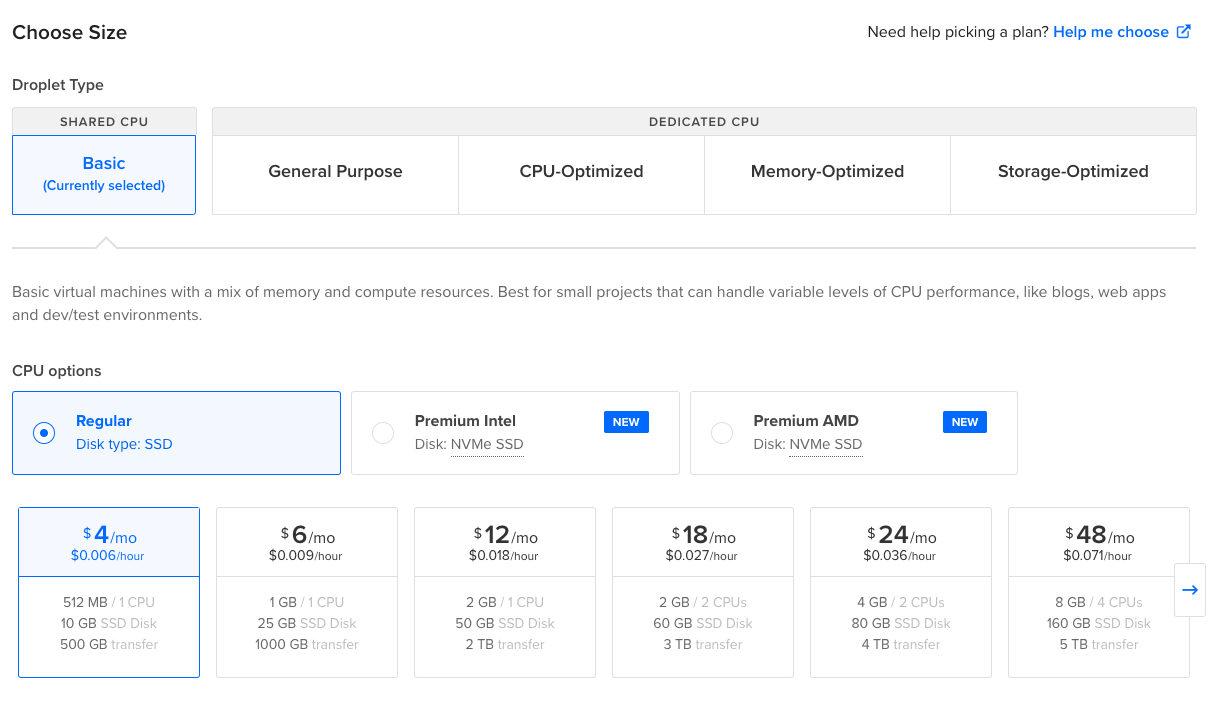The width and height of the screenshot is (1214, 706).
Task: Choose the Premium Intel radio option
Action: pos(383,433)
